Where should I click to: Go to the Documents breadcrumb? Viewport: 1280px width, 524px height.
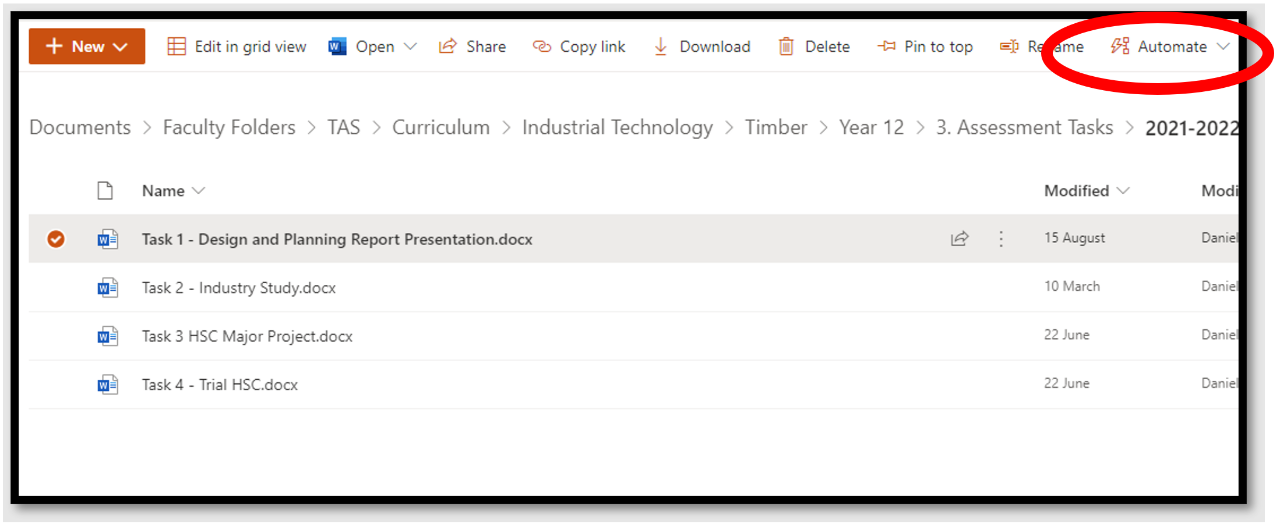tap(80, 127)
